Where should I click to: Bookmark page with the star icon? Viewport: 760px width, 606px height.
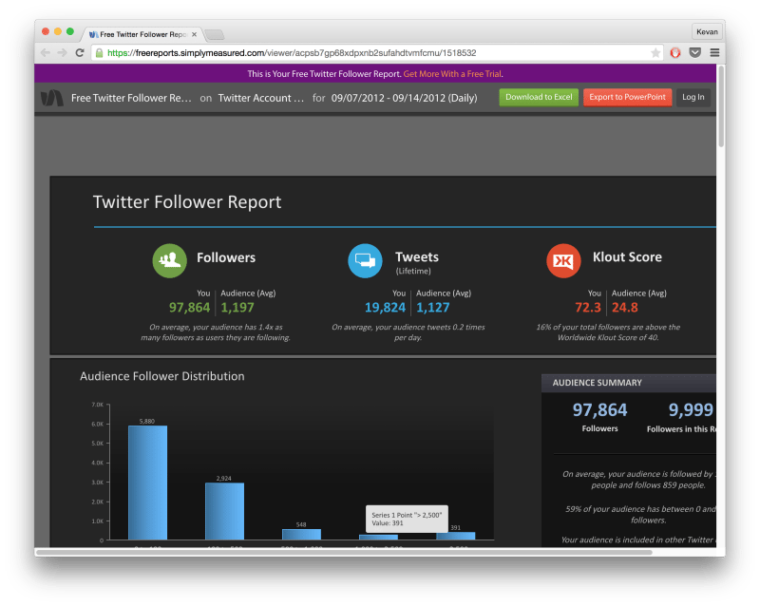pyautogui.click(x=655, y=53)
